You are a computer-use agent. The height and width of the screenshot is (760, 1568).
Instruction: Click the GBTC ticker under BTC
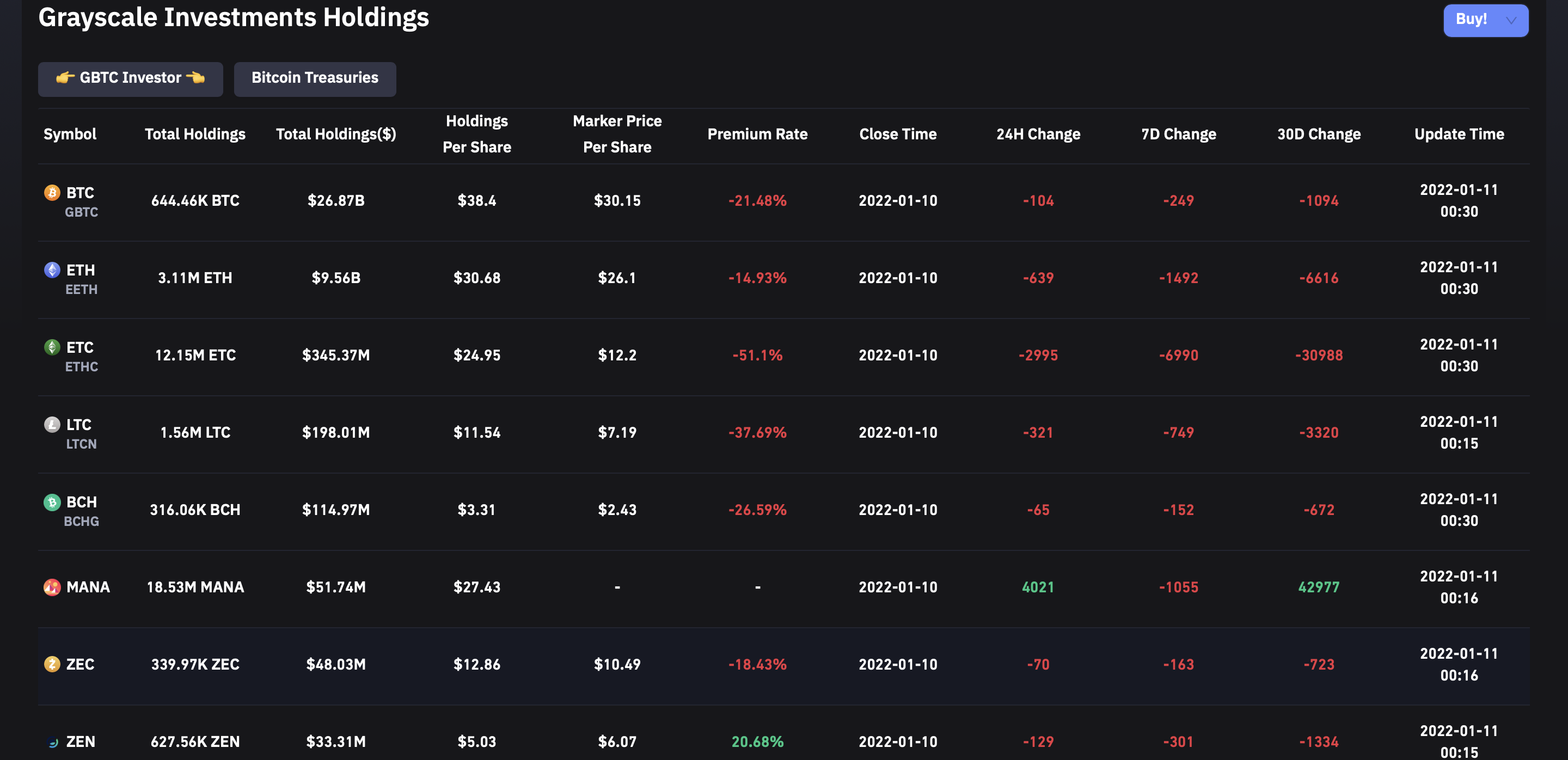(81, 212)
